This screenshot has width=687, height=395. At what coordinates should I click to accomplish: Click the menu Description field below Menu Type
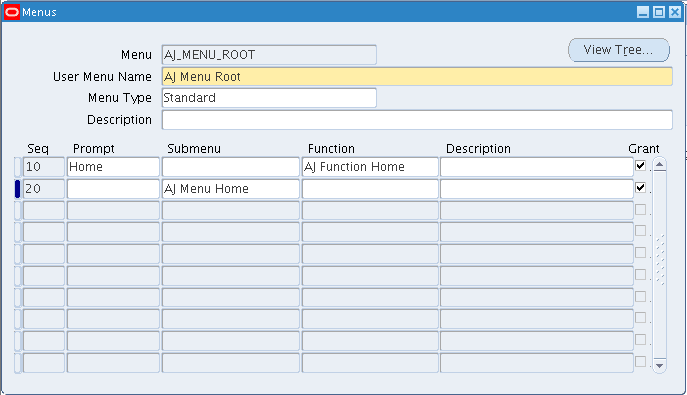pos(417,120)
